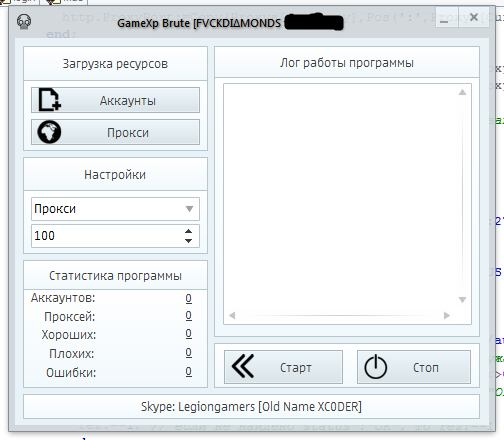Click the Skype: Legiongamers contact bar
The image size is (504, 440).
tap(251, 407)
